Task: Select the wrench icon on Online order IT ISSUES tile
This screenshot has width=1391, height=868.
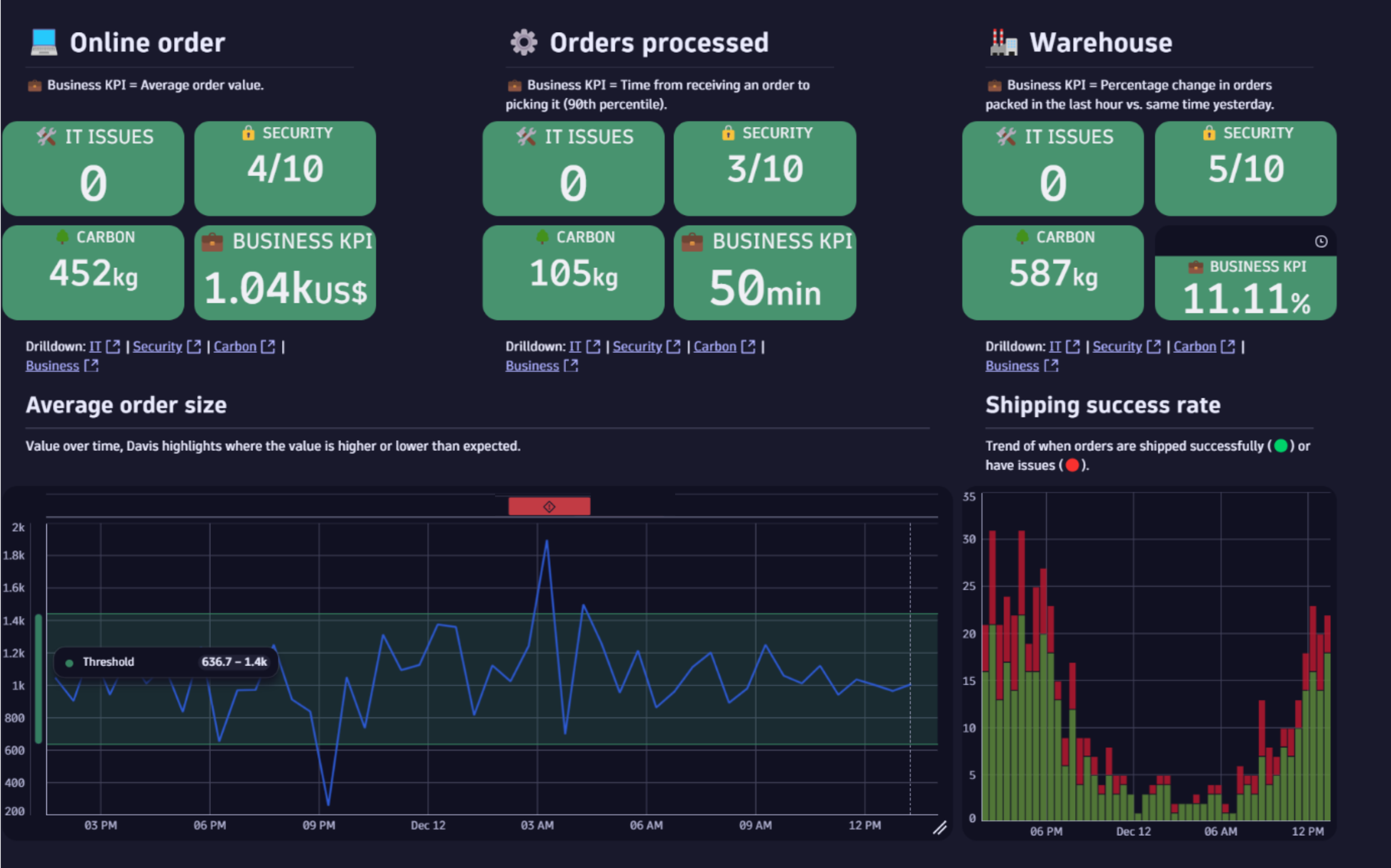Action: 47,136
